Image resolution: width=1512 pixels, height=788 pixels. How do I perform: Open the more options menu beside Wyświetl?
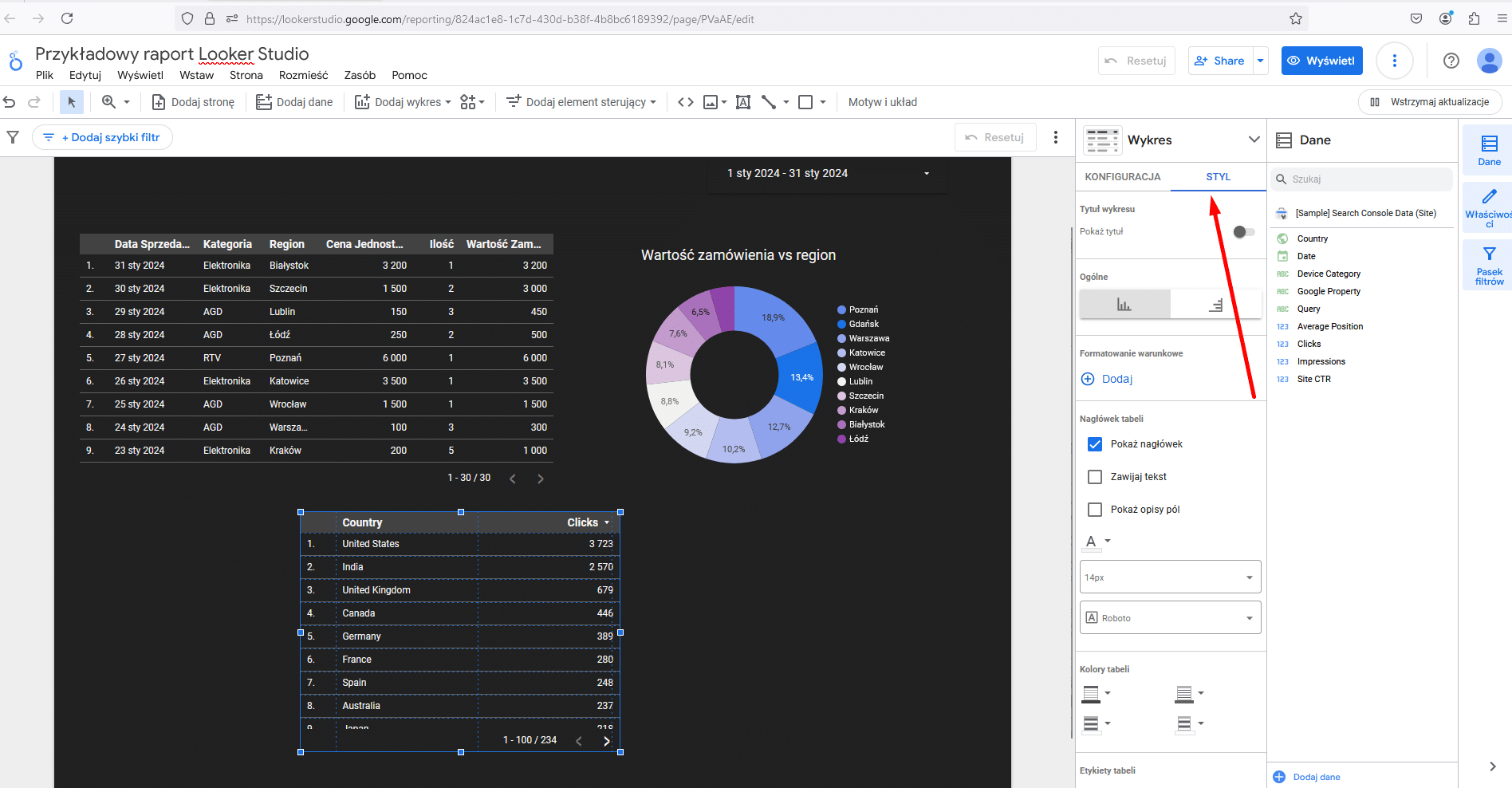pos(1395,61)
